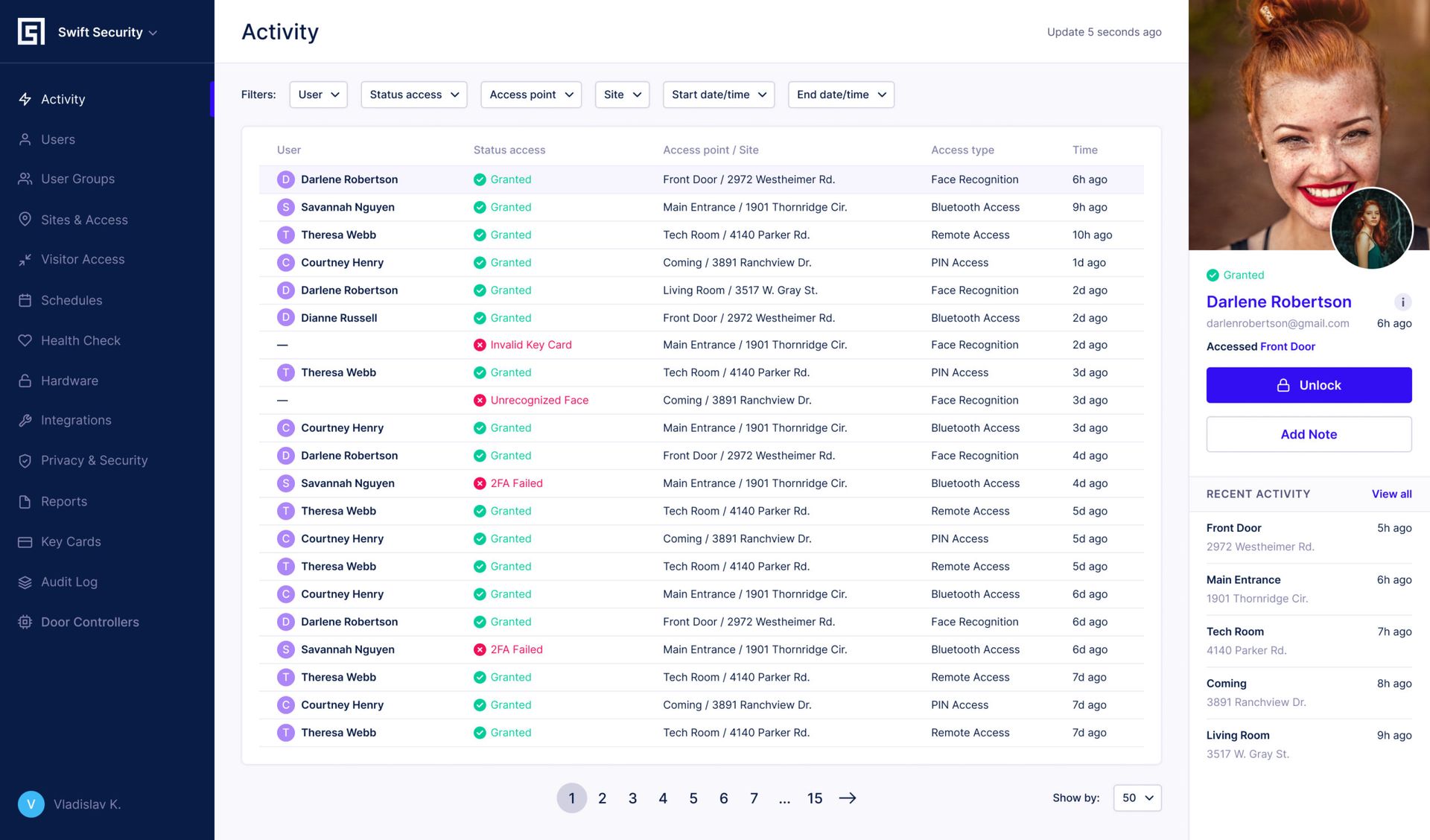Click the Health Check heart icon

pyautogui.click(x=25, y=340)
